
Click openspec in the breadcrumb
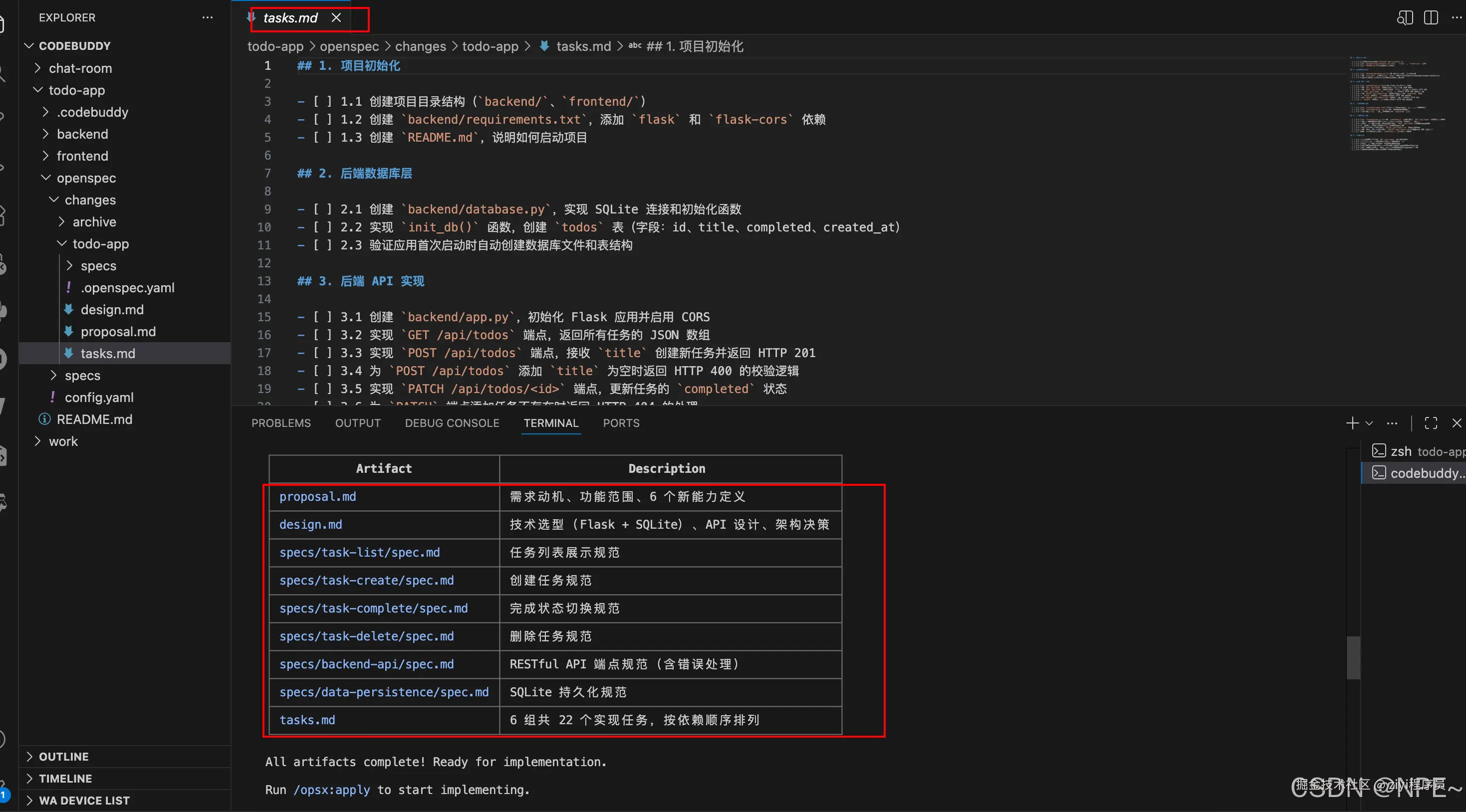coord(349,46)
